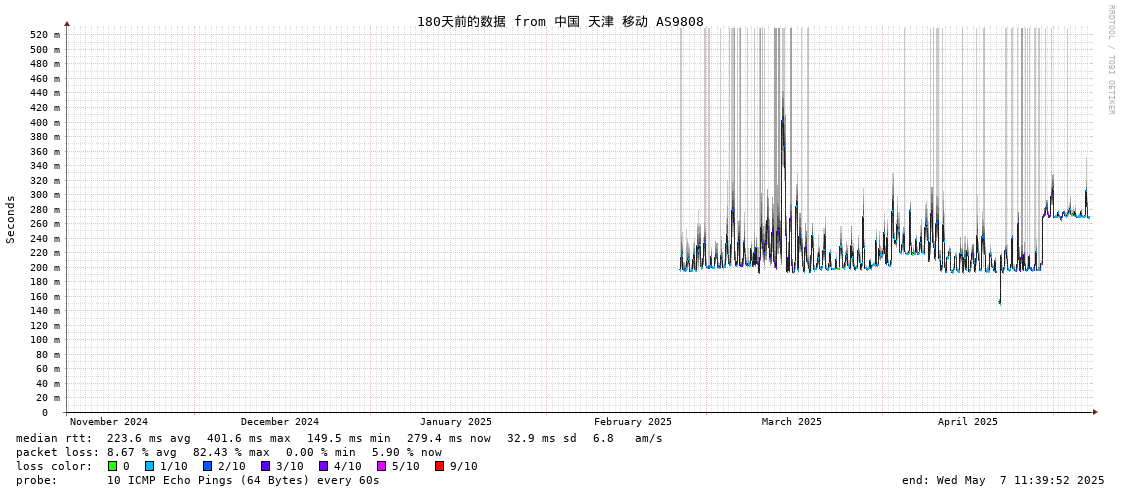
Task: Click the low dip near 150 m in April
Action: coord(999,302)
